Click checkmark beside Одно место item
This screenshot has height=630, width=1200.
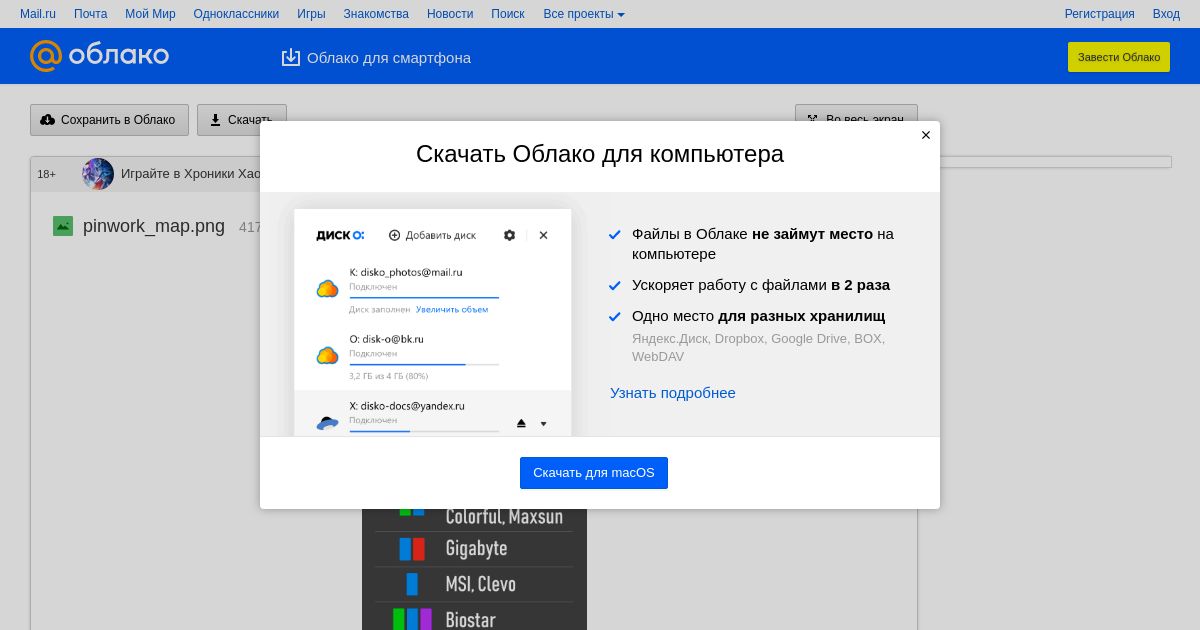point(615,317)
